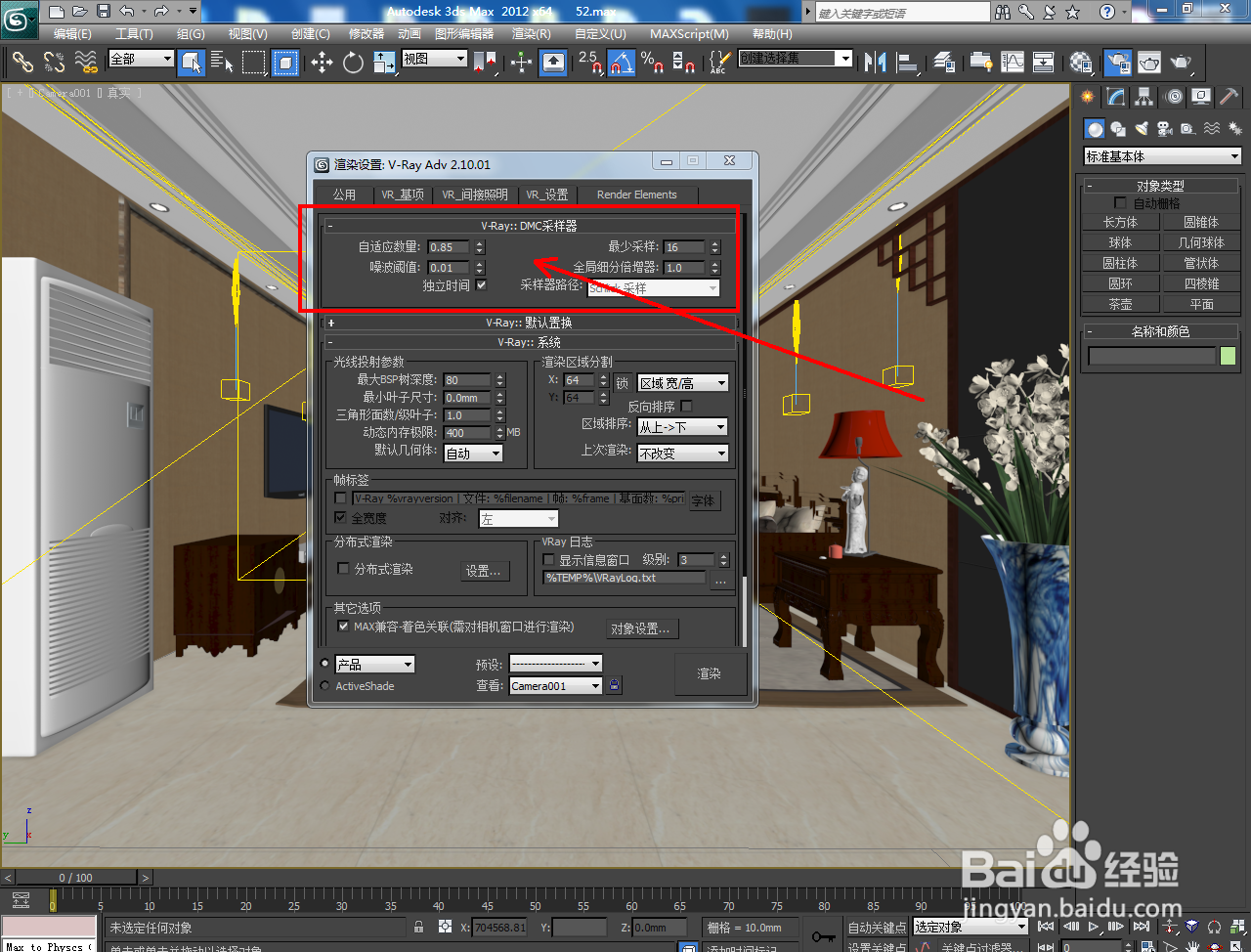Screen dimensions: 1251x952
Task: Select the Rotate tool
Action: [x=353, y=63]
